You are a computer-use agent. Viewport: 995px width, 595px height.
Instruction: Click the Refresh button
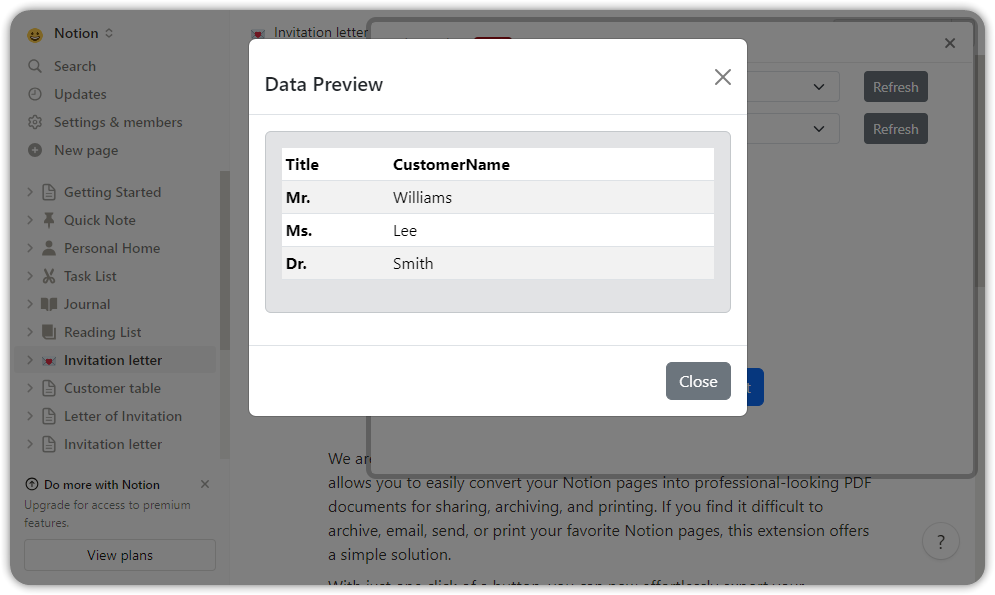(x=895, y=86)
